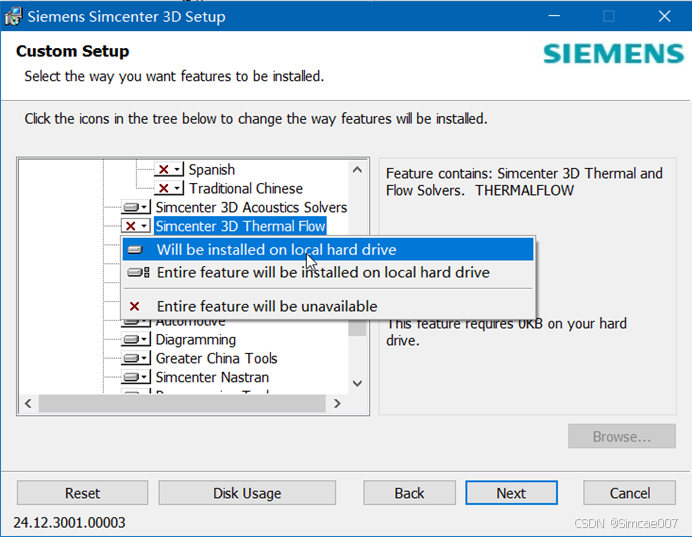This screenshot has width=692, height=537.
Task: Select the Spanish tree item
Action: coord(212,169)
